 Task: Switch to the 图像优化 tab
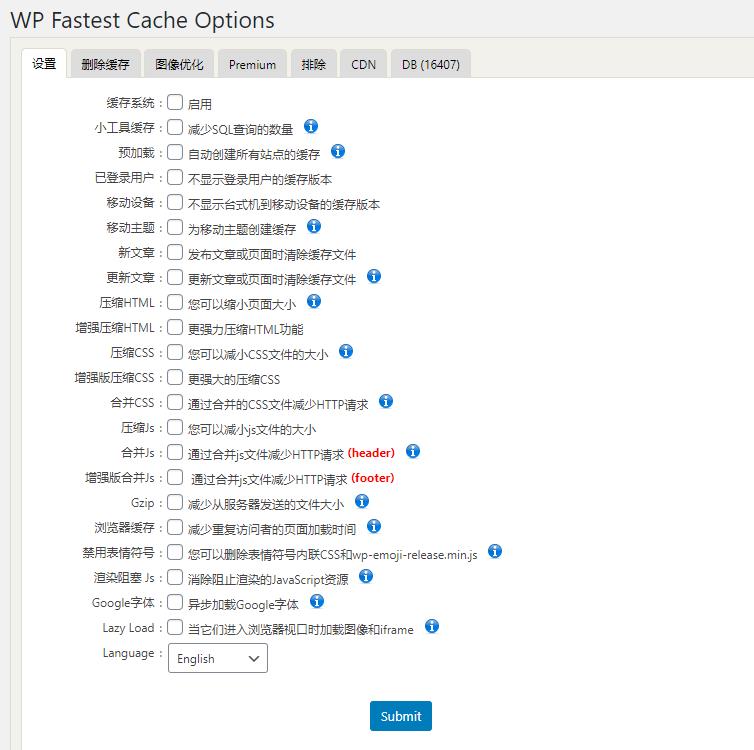click(x=179, y=64)
